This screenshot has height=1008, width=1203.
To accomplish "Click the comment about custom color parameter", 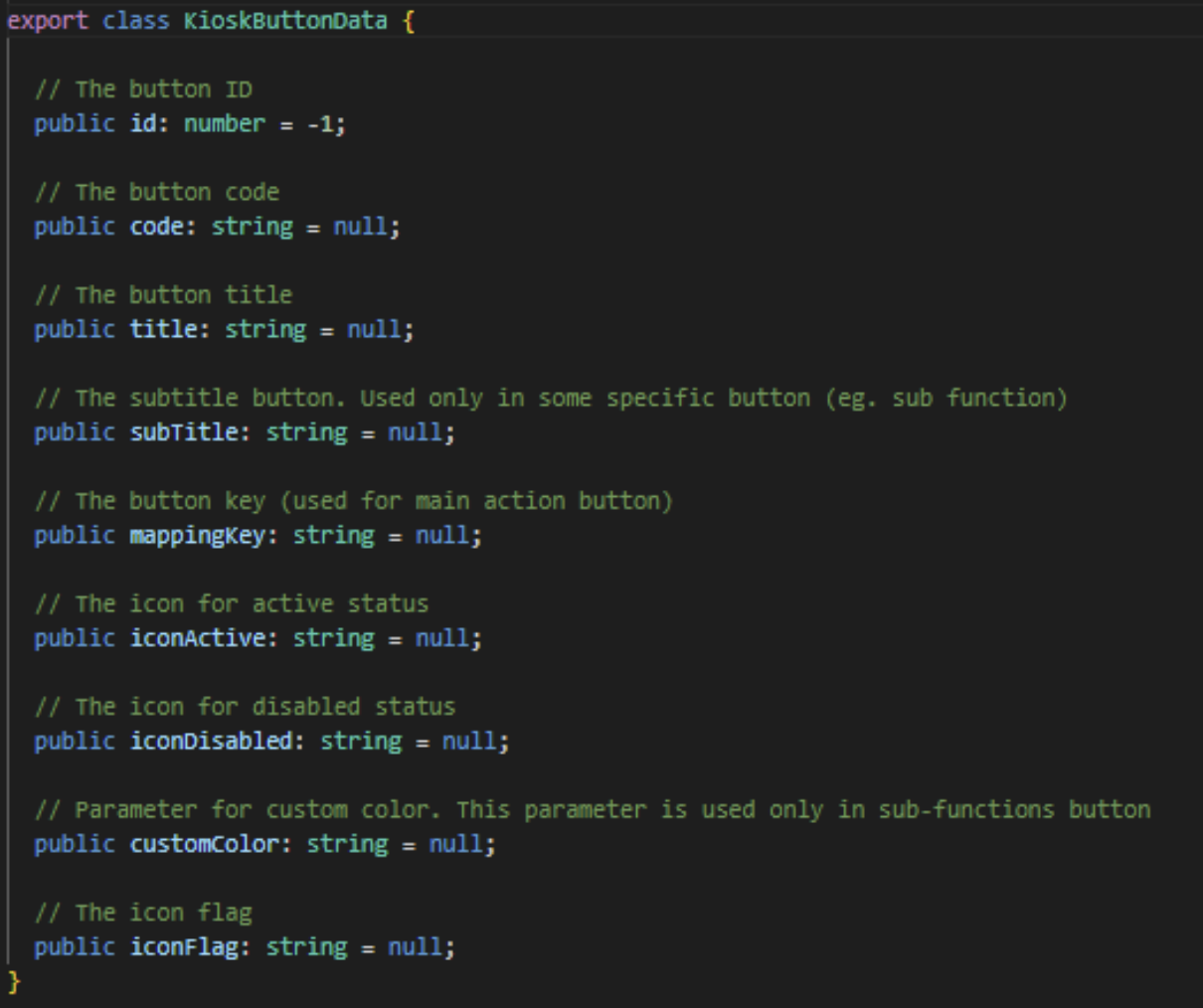I will pyautogui.click(x=593, y=809).
